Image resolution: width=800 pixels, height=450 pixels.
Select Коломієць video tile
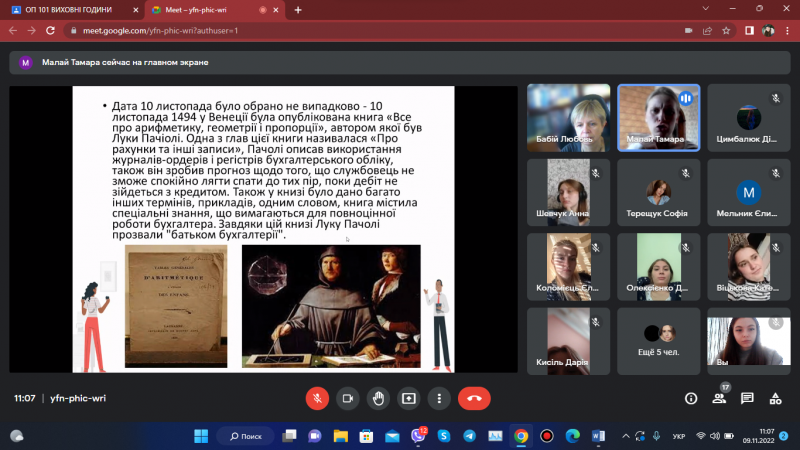[568, 267]
